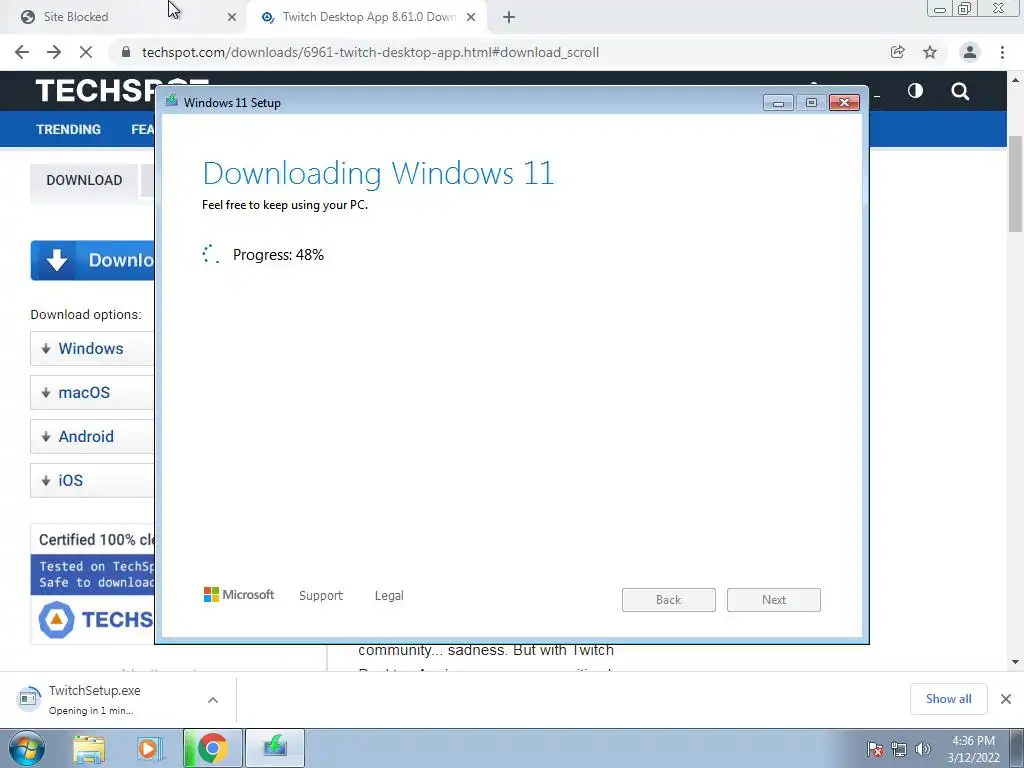
Task: Click Show all downloads
Action: (x=948, y=699)
